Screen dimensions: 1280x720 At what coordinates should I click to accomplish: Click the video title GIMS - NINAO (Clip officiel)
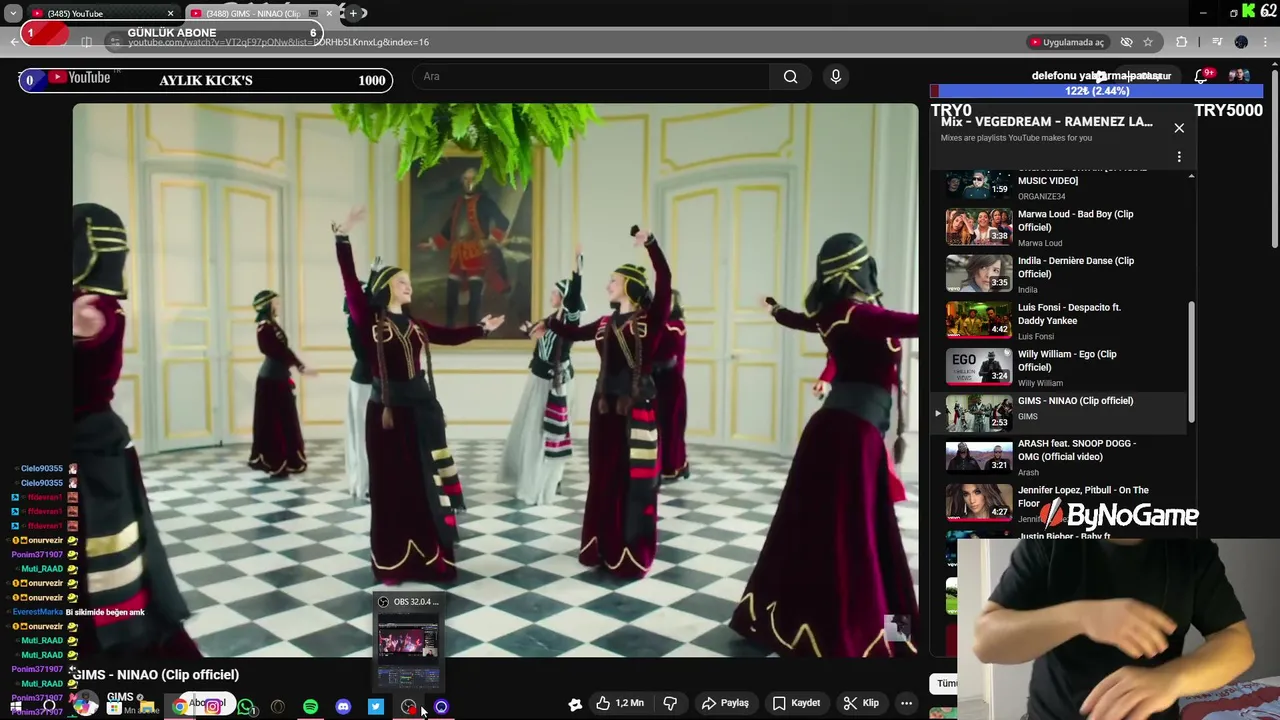[x=156, y=675]
